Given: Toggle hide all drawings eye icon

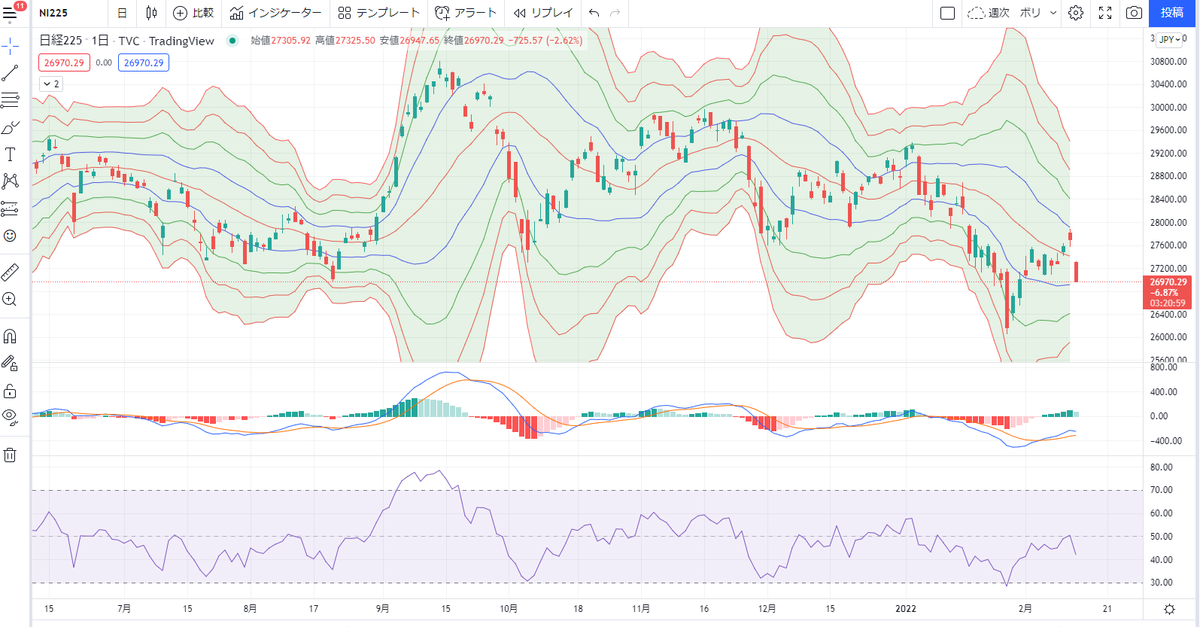Looking at the screenshot, I should click(x=10, y=417).
